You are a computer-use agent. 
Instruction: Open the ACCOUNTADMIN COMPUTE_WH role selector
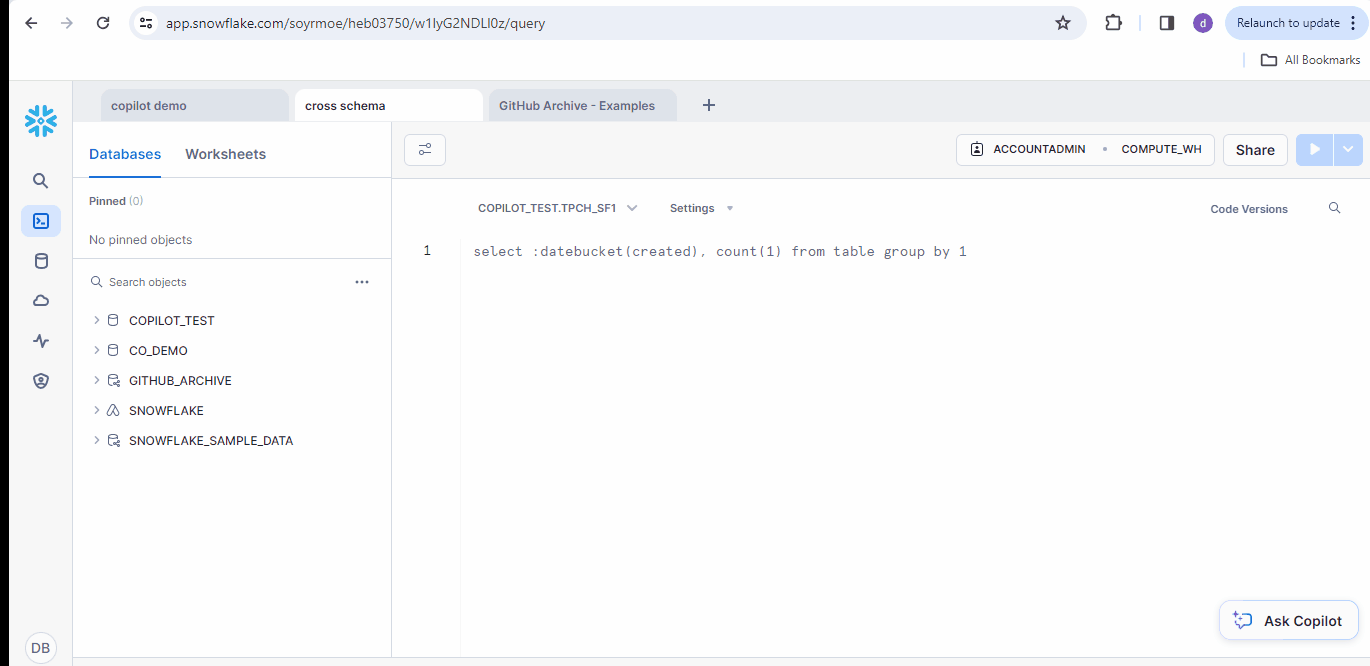tap(1085, 150)
